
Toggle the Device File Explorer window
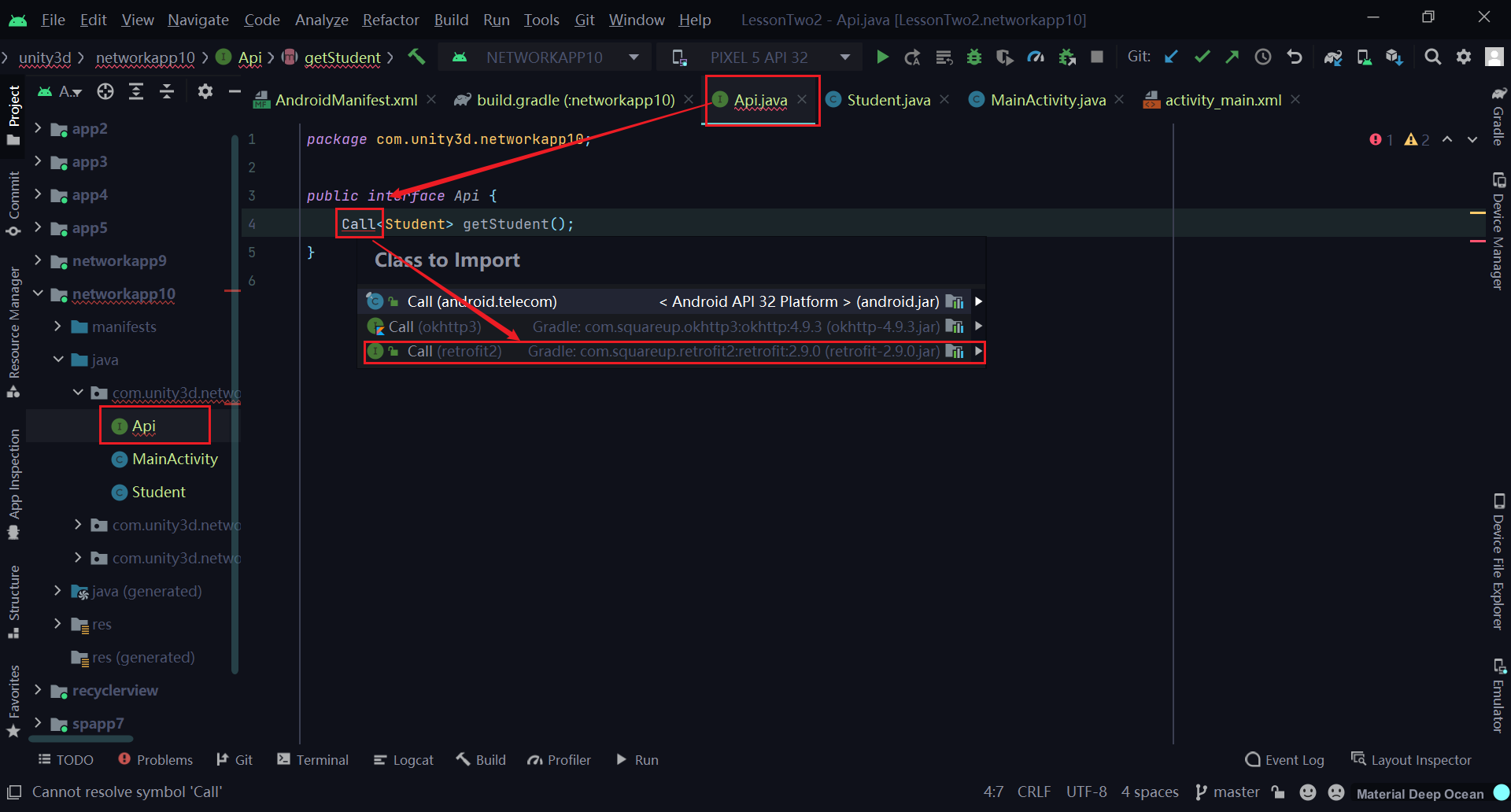click(x=1498, y=562)
